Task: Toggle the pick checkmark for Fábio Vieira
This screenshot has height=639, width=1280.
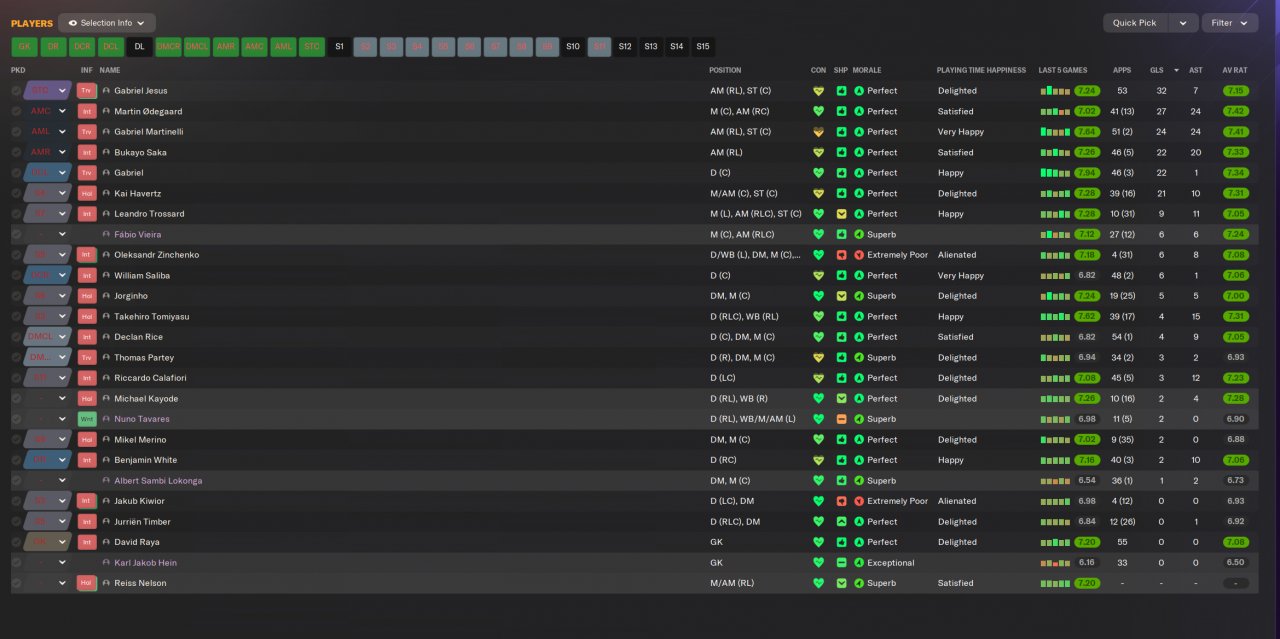Action: pyautogui.click(x=16, y=234)
